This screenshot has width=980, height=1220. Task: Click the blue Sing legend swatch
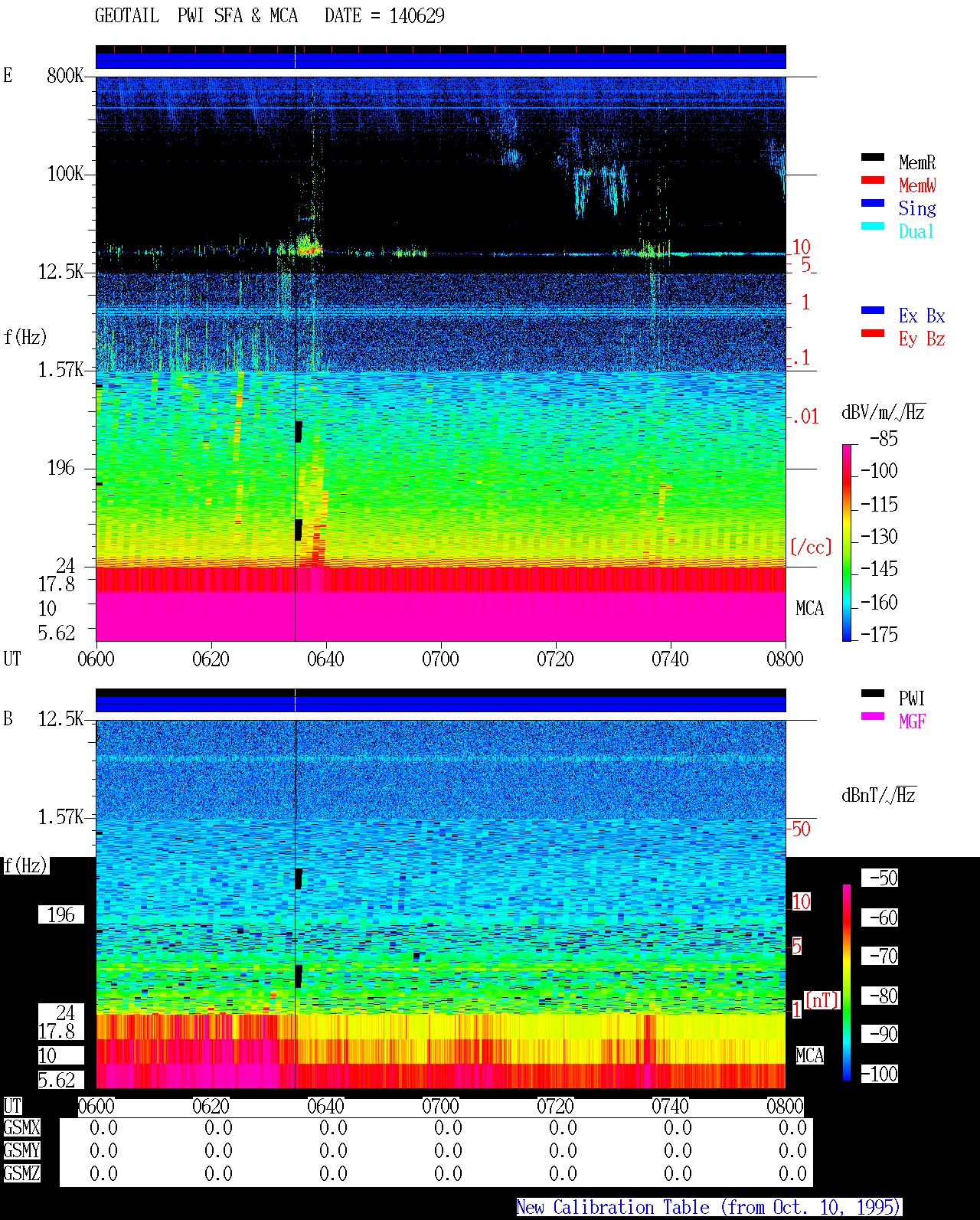(872, 203)
